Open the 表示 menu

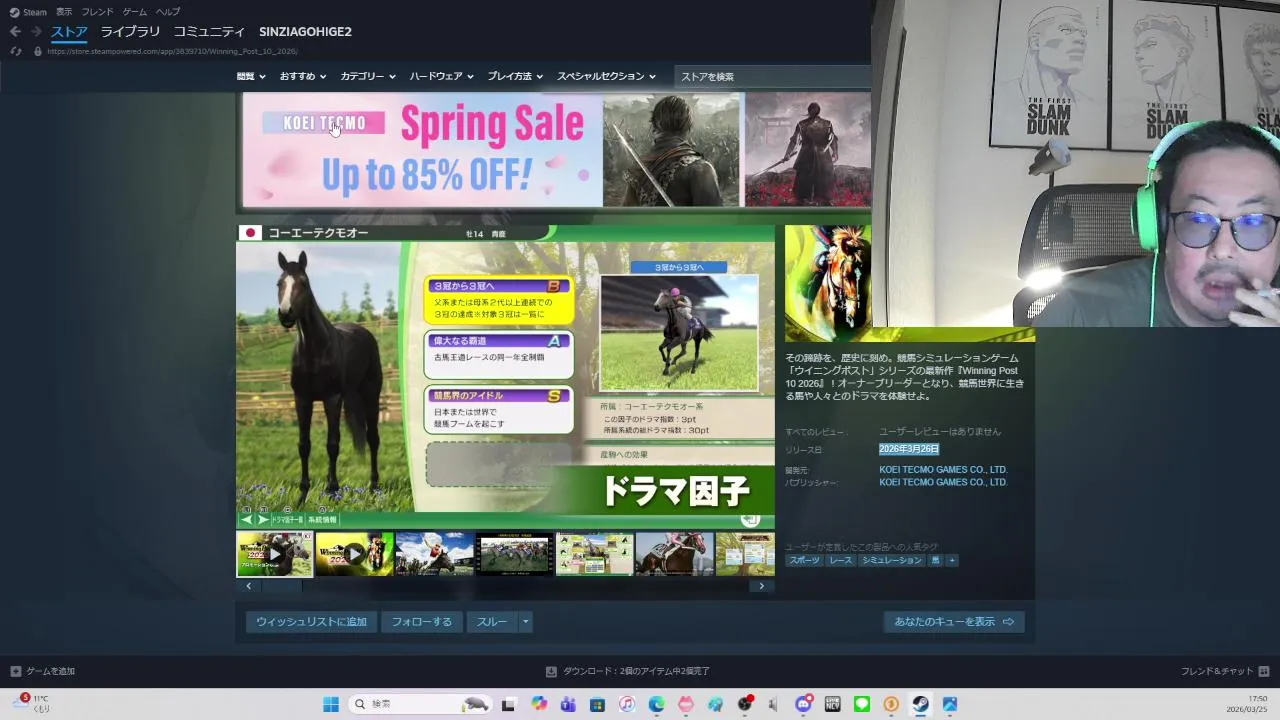[x=64, y=12]
